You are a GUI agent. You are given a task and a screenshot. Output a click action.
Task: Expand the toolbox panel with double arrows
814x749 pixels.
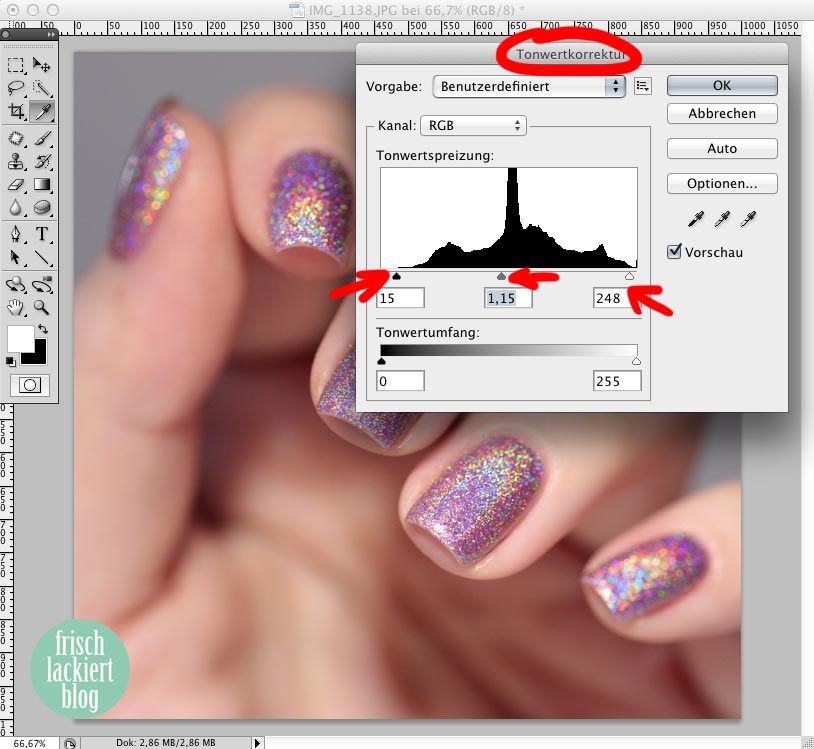point(51,34)
